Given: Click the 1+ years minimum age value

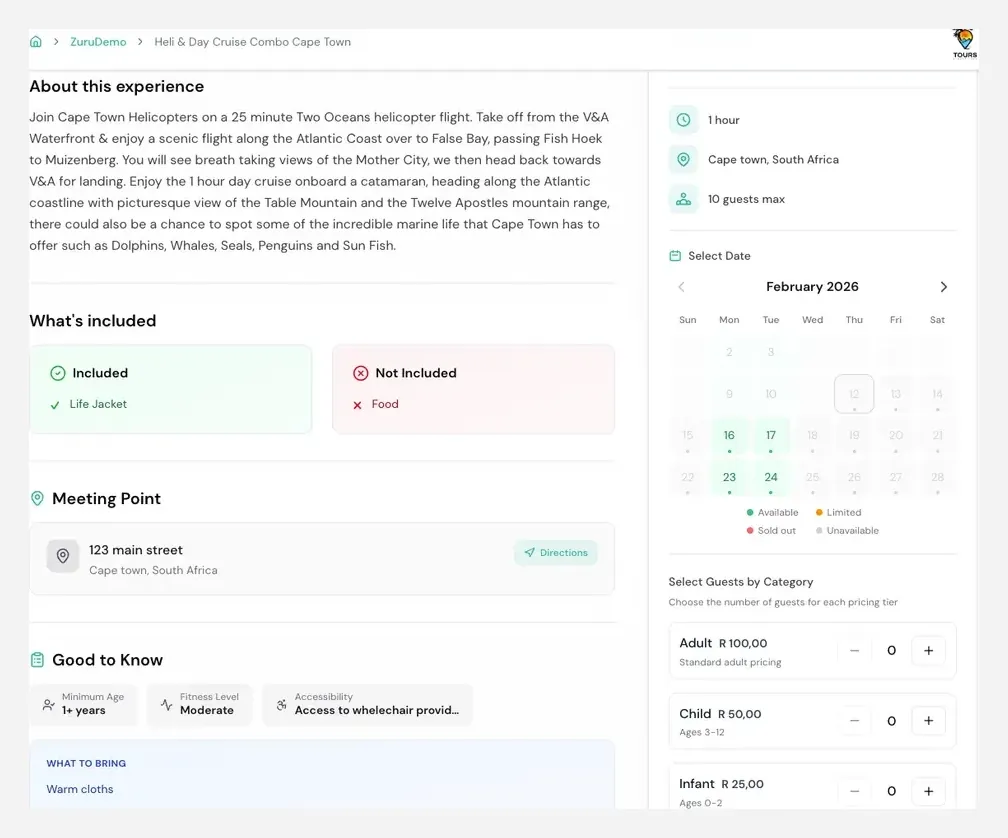Looking at the screenshot, I should (84, 710).
